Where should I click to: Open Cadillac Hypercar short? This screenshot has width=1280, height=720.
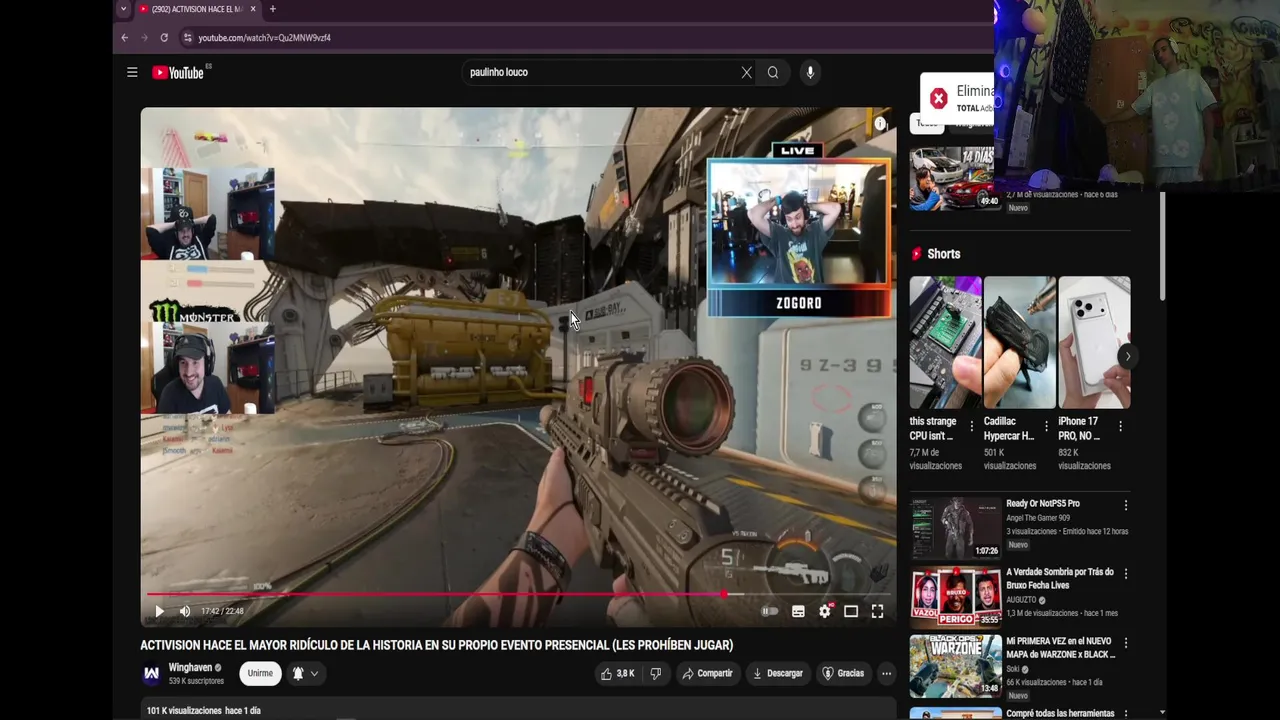[x=1020, y=342]
